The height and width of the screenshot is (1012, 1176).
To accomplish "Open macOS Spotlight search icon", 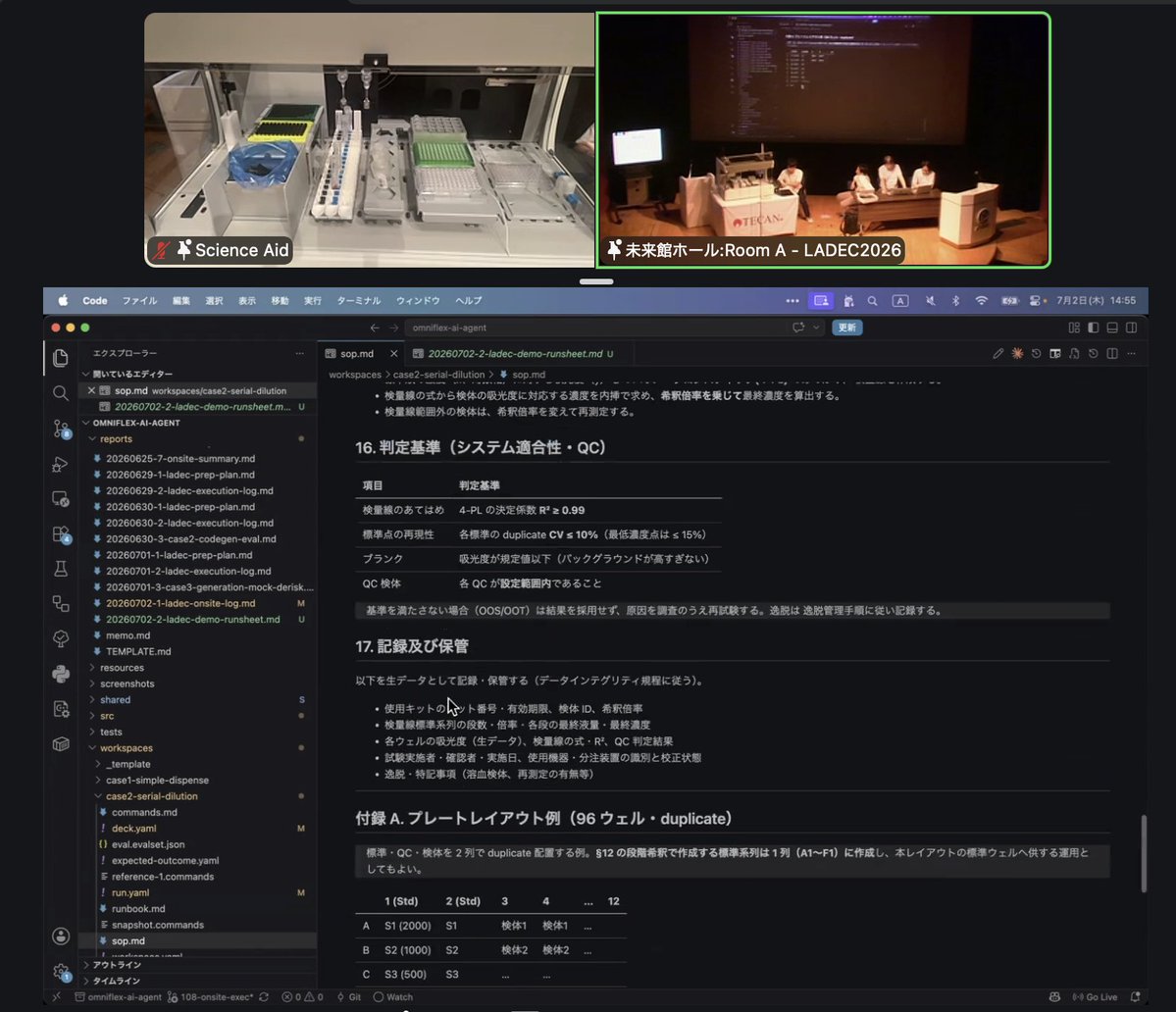I will click(872, 301).
